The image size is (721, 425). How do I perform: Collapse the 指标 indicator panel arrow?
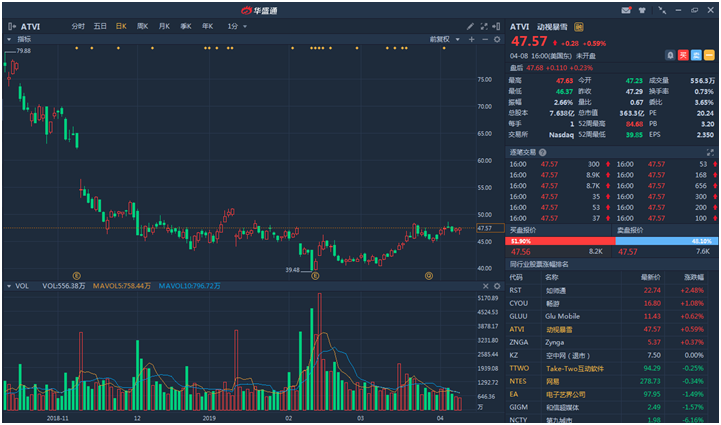point(10,38)
